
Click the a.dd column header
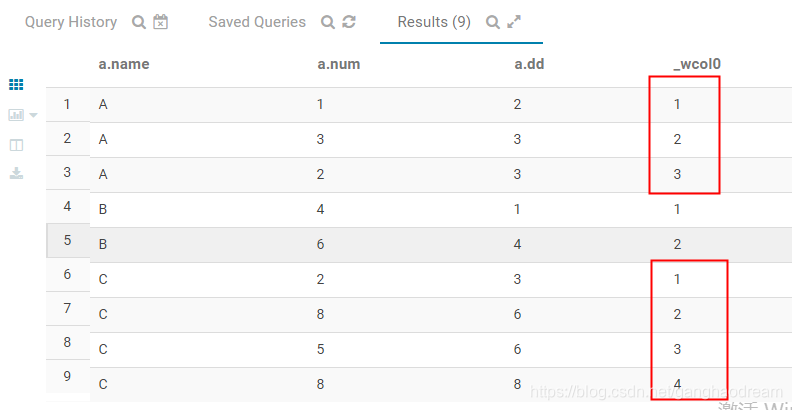coord(529,64)
